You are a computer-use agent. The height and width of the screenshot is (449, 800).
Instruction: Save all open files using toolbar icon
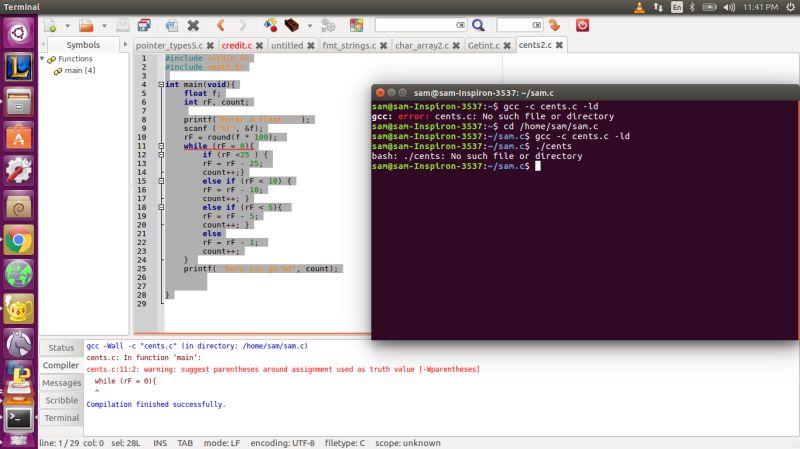[144, 25]
